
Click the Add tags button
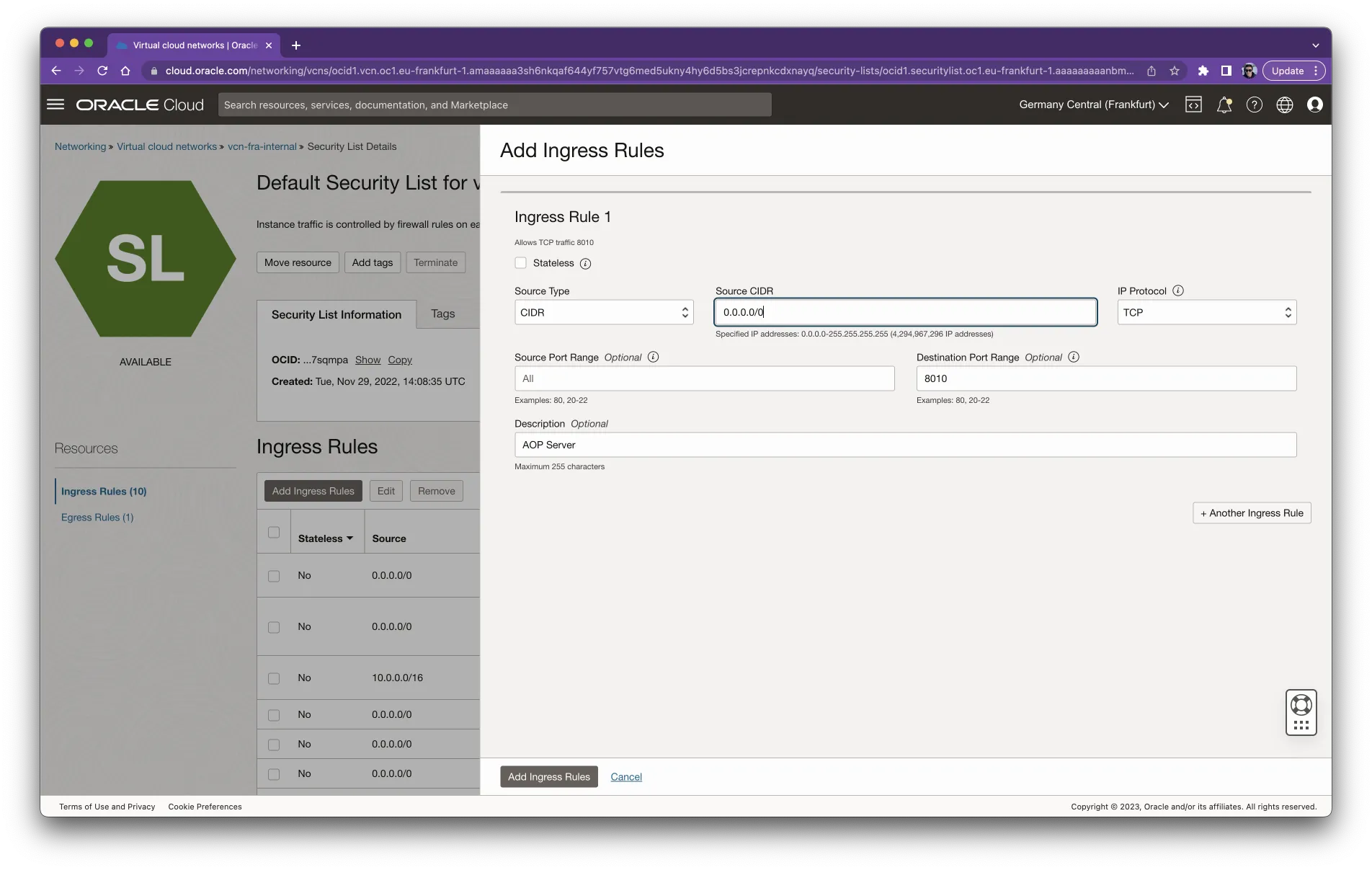coord(373,262)
